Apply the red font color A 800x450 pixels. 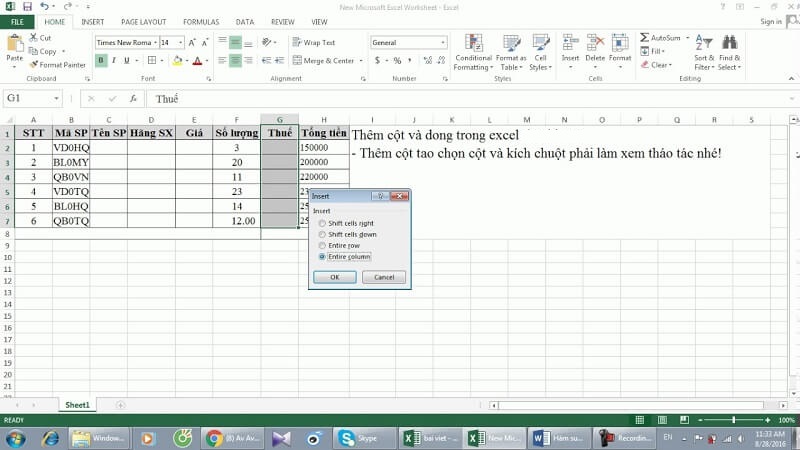tap(197, 60)
